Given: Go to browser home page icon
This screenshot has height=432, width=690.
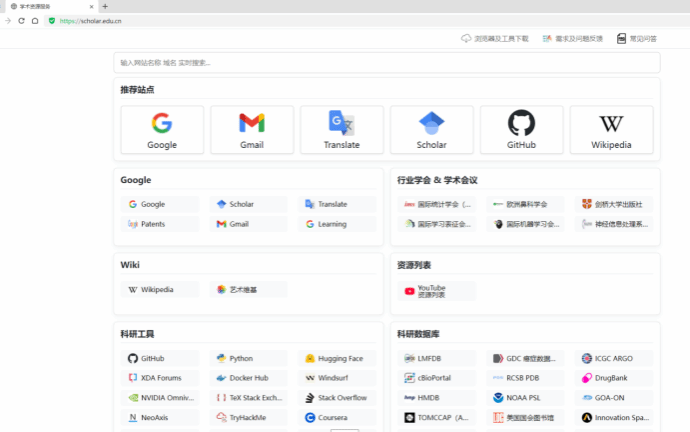Looking at the screenshot, I should coord(35,21).
